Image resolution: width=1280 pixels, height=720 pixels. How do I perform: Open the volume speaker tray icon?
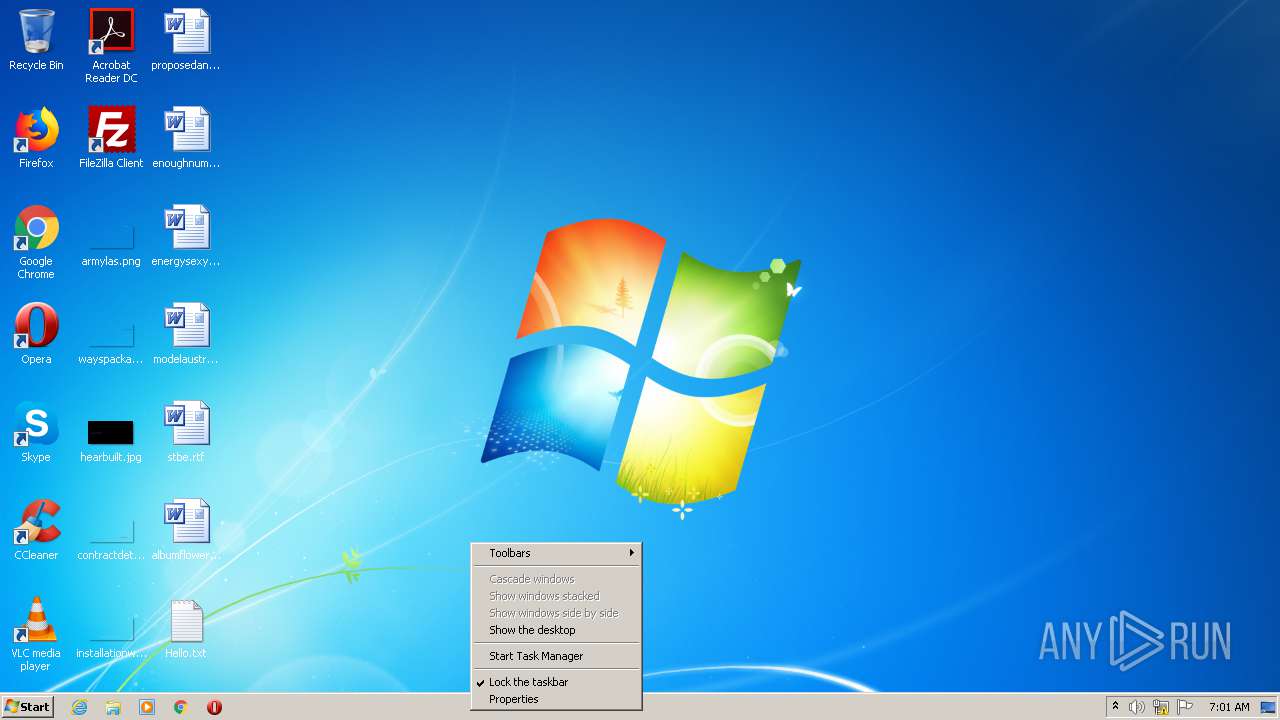coord(1137,707)
